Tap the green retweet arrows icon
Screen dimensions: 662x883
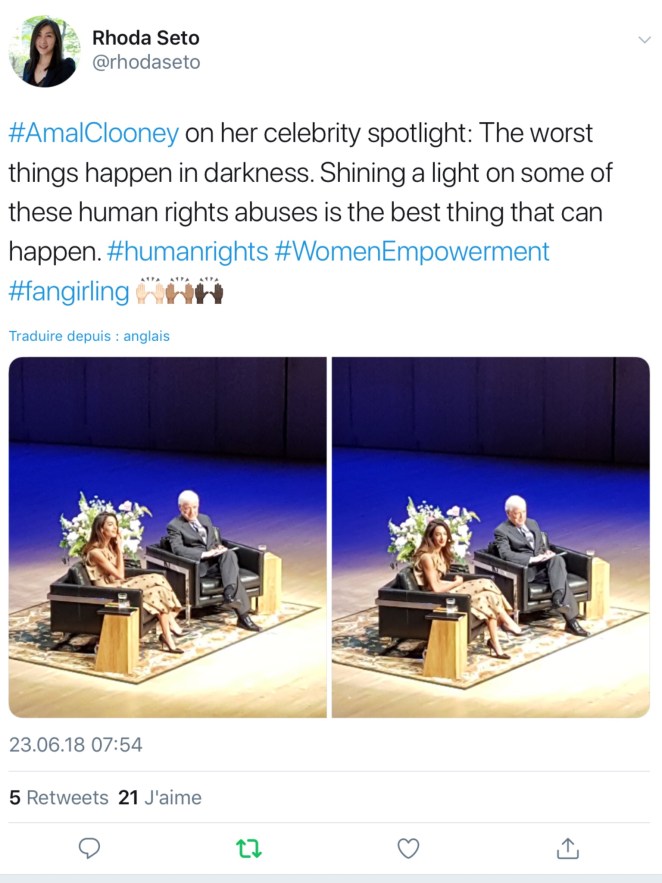click(248, 848)
